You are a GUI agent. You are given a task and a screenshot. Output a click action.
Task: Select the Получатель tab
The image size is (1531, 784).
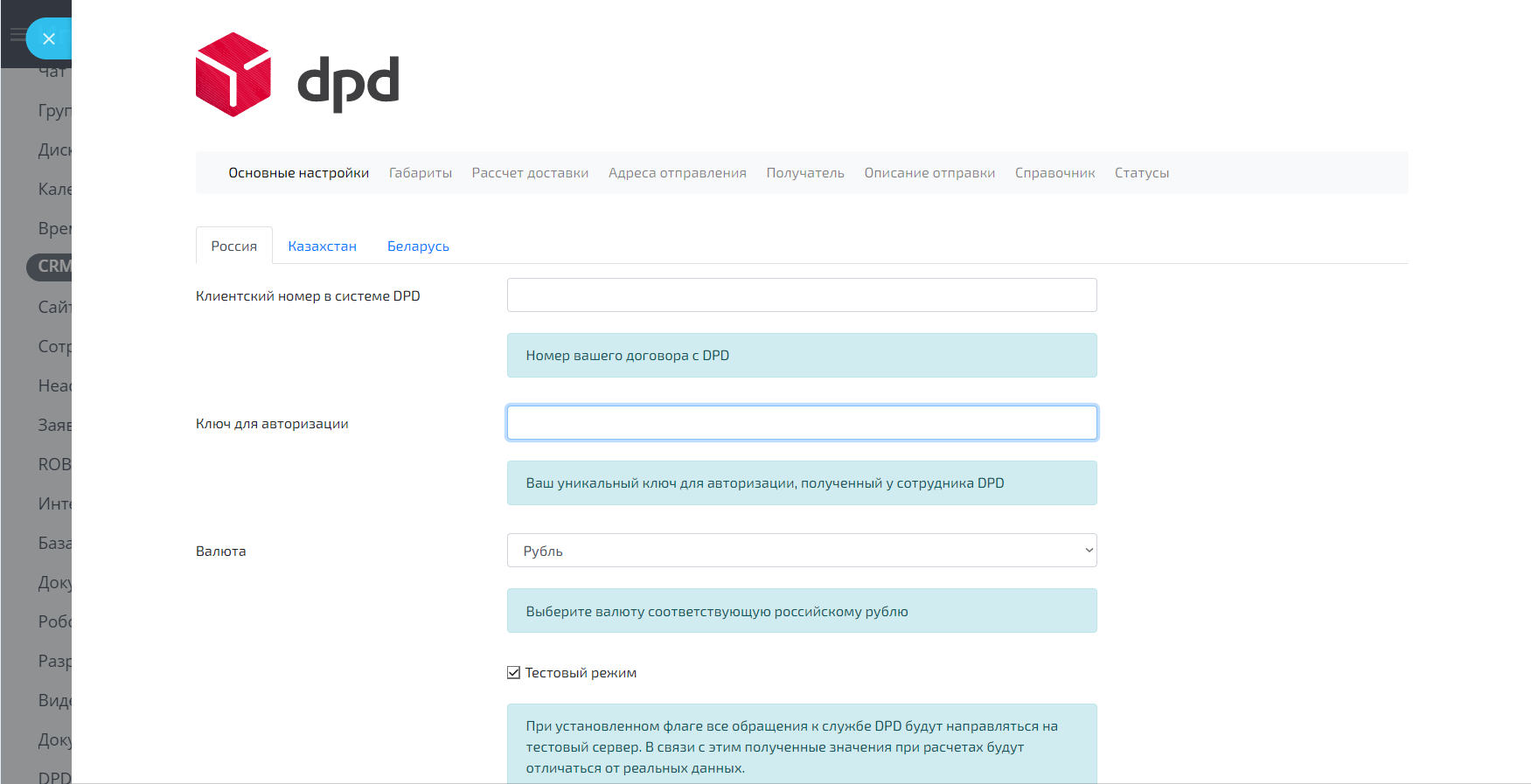[x=805, y=173]
